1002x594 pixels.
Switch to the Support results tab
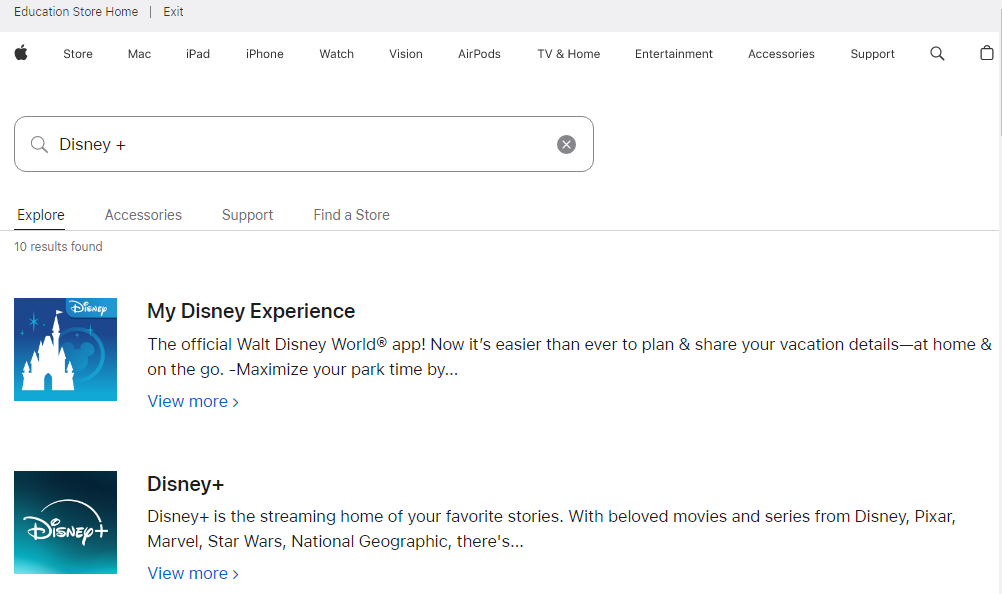pos(247,215)
